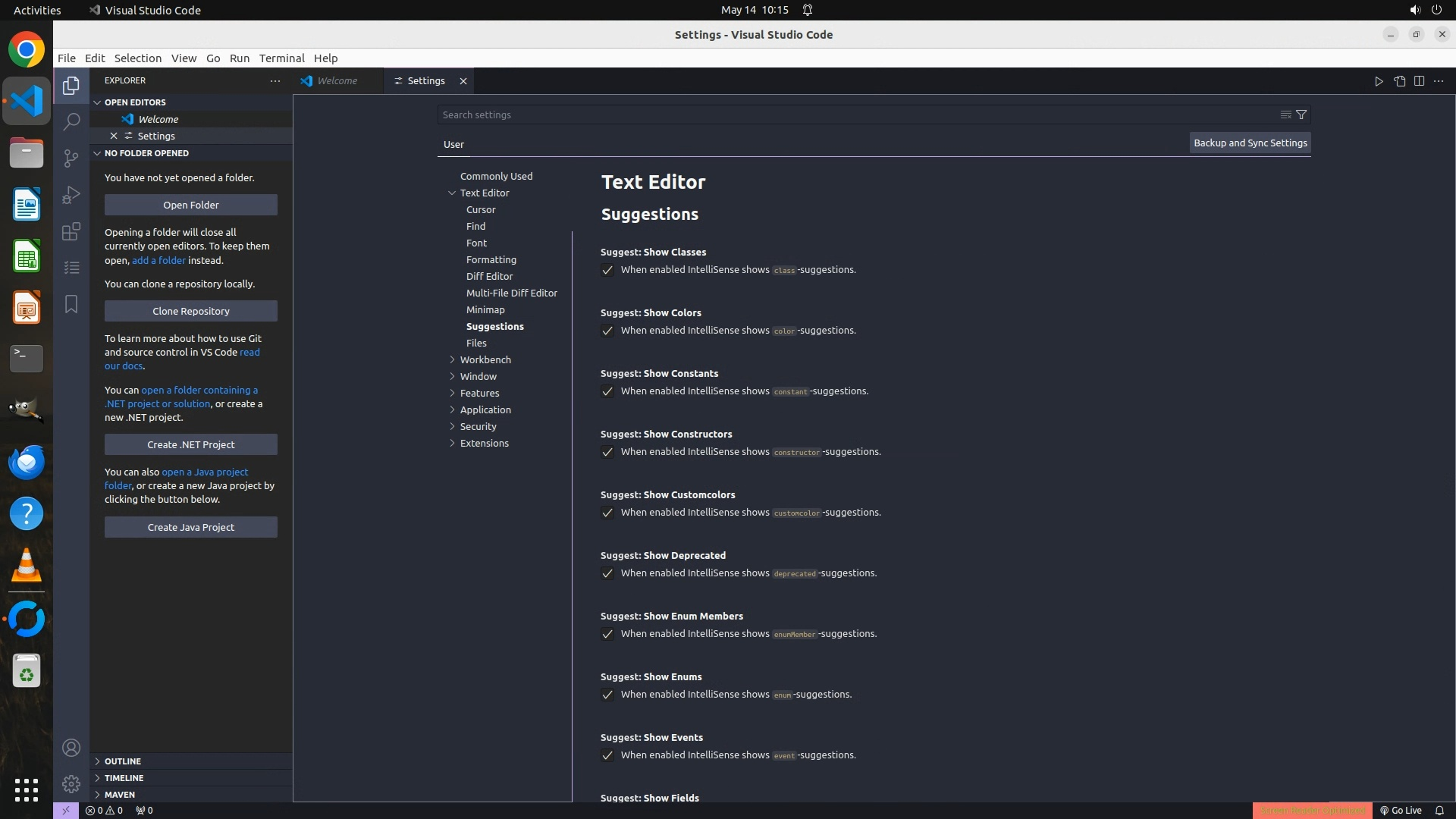Switch to the Welcome tab
Image resolution: width=1456 pixels, height=819 pixels.
(x=337, y=81)
